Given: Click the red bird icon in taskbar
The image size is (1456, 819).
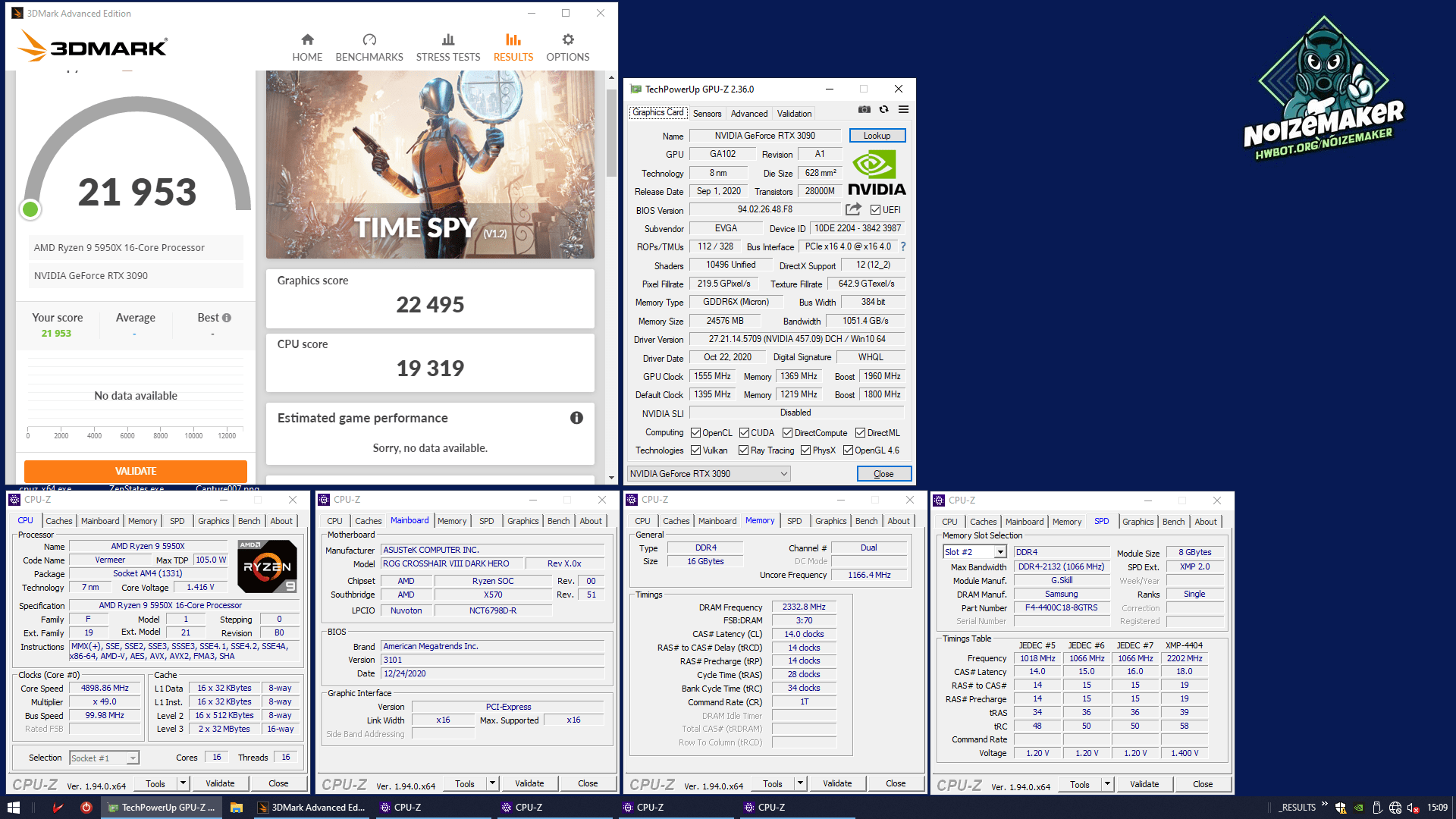Looking at the screenshot, I should click(x=58, y=808).
